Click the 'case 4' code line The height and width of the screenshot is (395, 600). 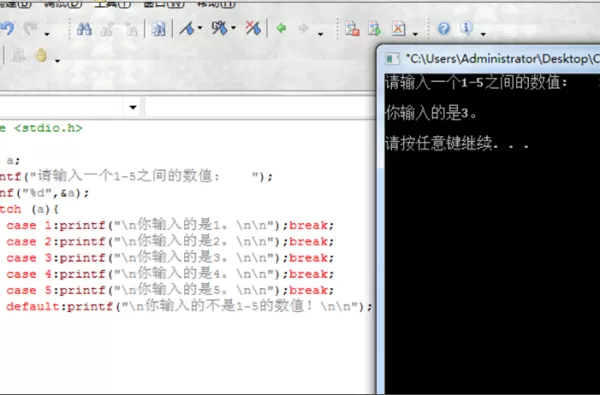(x=170, y=274)
